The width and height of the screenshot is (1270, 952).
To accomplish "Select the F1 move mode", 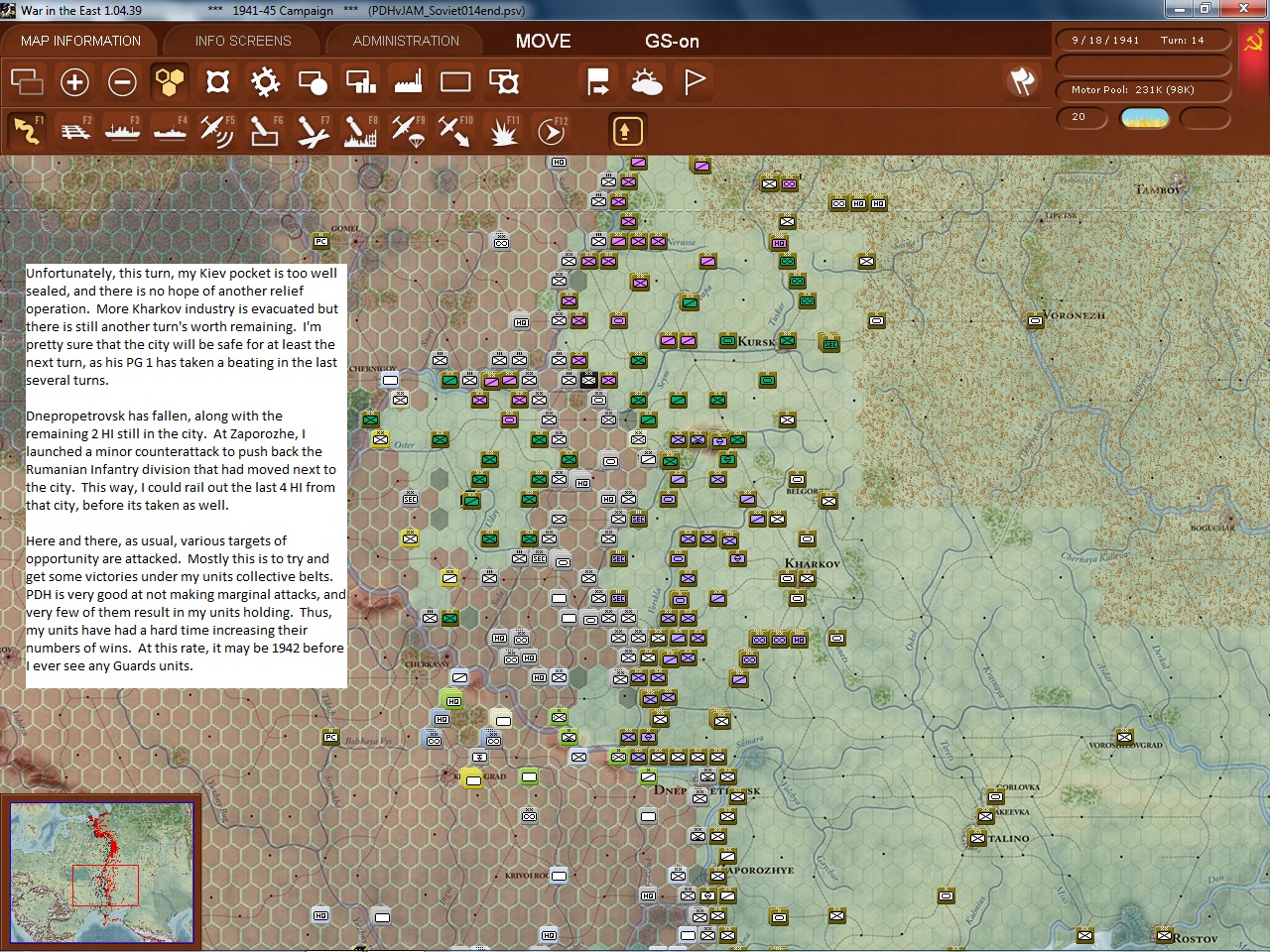I will (x=27, y=130).
